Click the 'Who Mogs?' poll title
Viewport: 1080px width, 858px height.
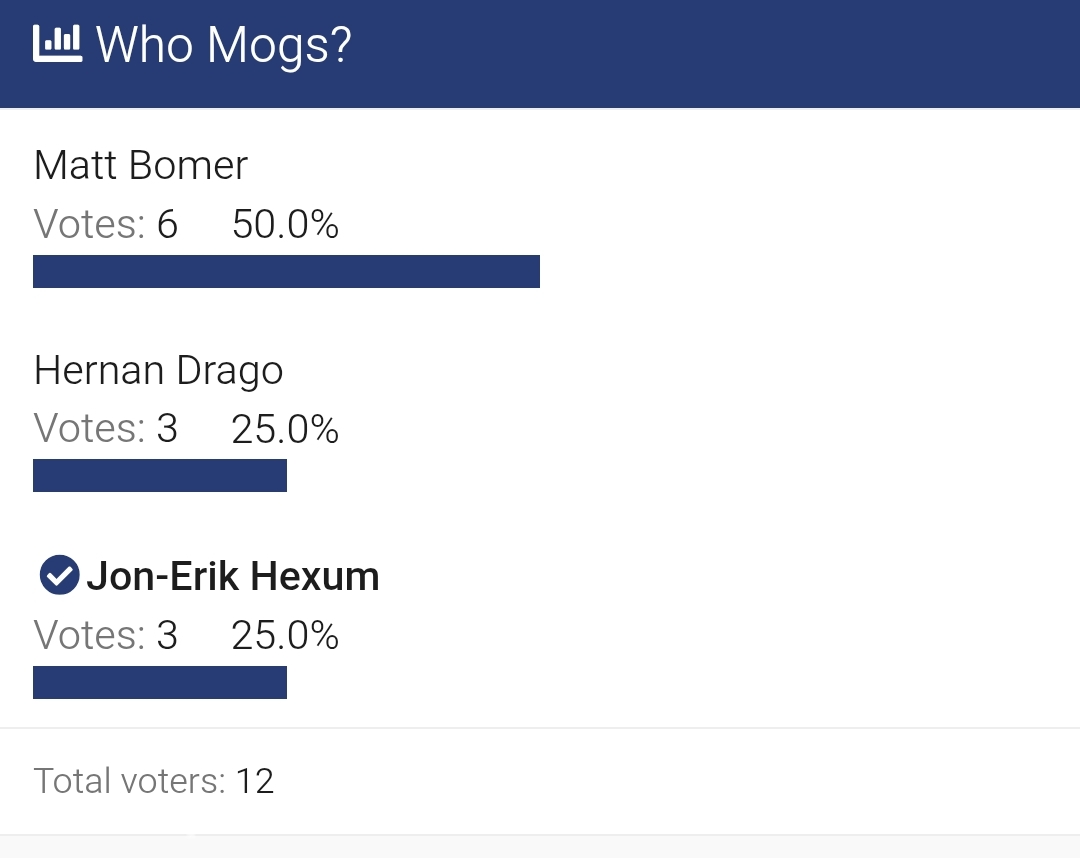224,45
